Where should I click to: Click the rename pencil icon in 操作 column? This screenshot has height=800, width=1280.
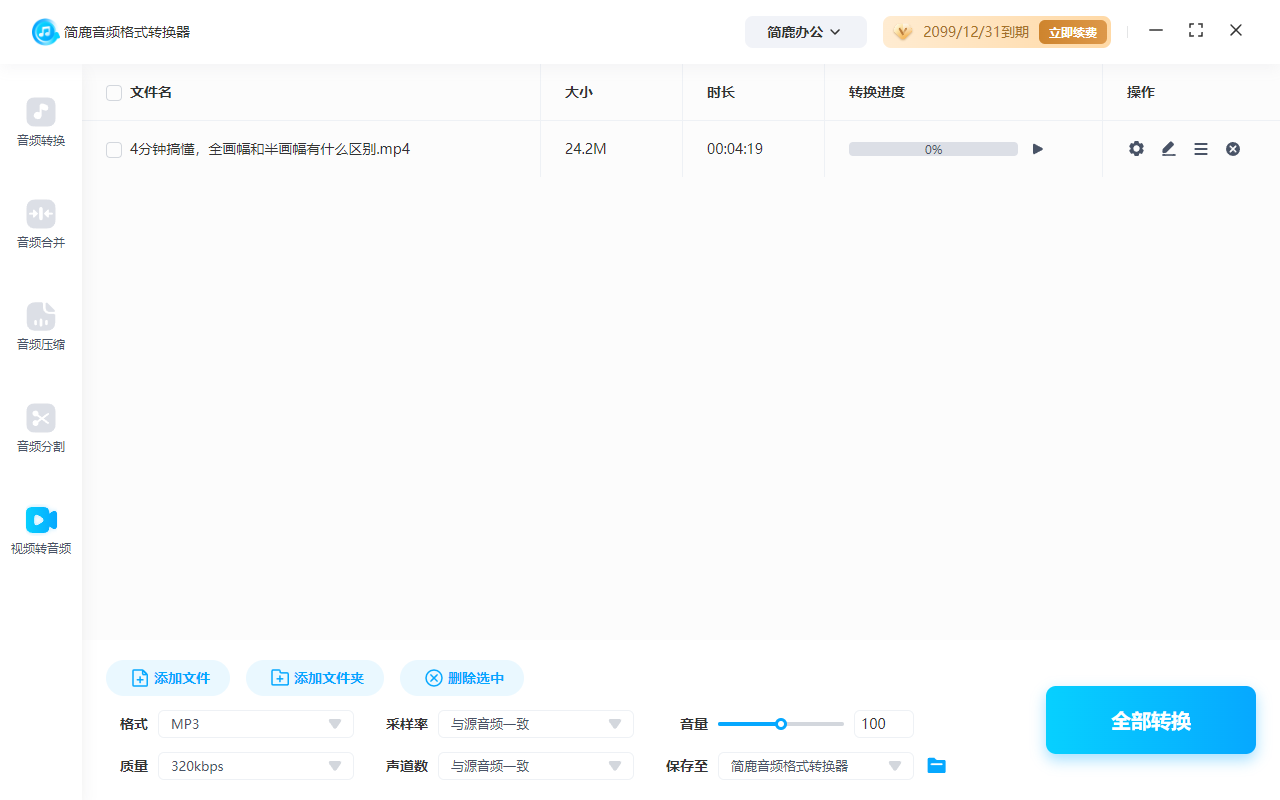1168,148
